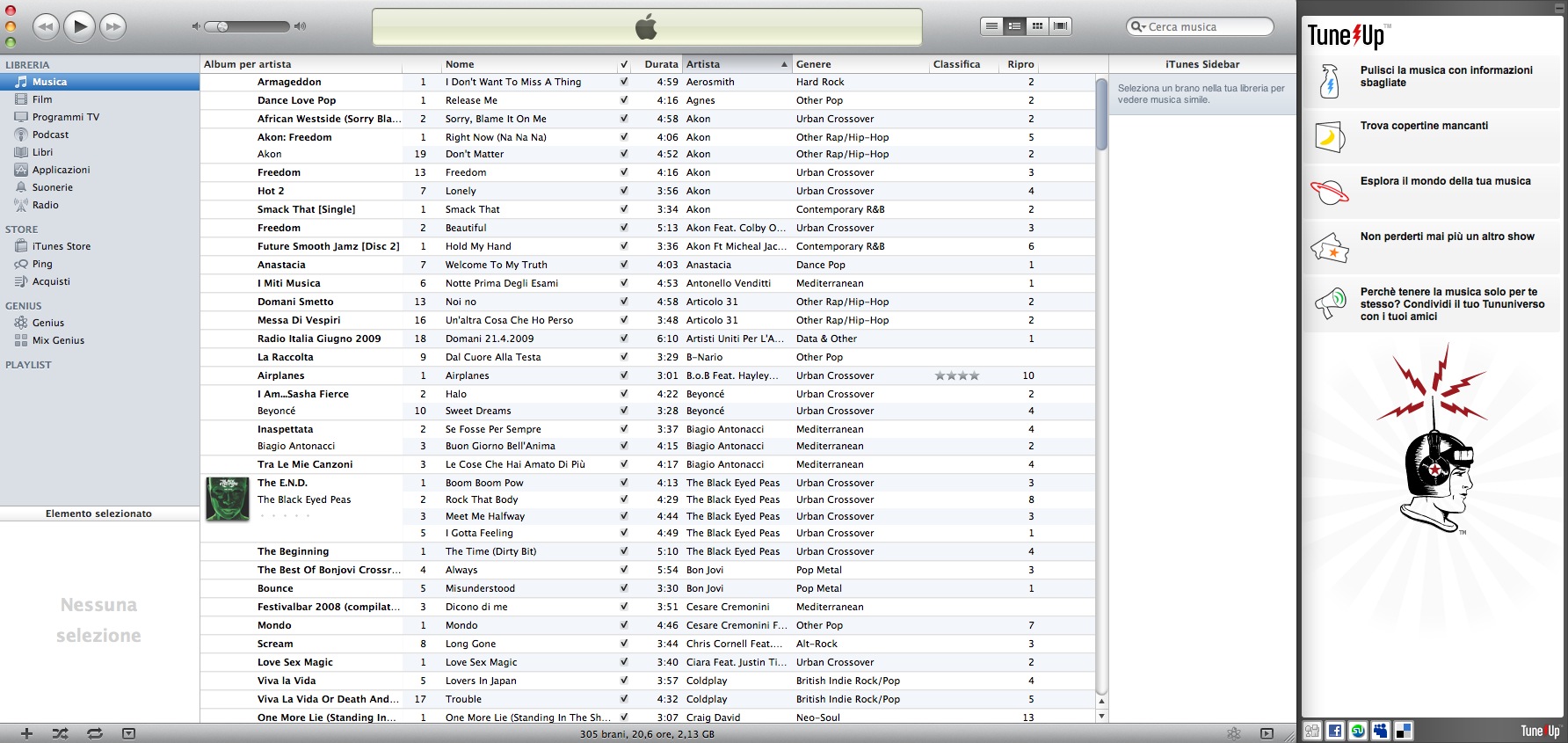Open TuneUp concert alerts Non perderti show
The width and height of the screenshot is (1568, 743).
pyautogui.click(x=1431, y=246)
